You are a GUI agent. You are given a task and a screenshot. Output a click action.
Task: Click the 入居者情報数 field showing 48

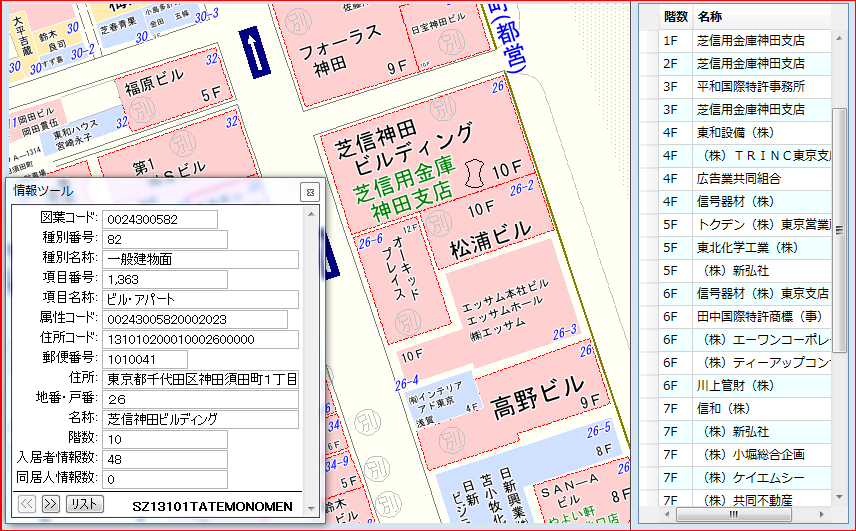pos(164,460)
